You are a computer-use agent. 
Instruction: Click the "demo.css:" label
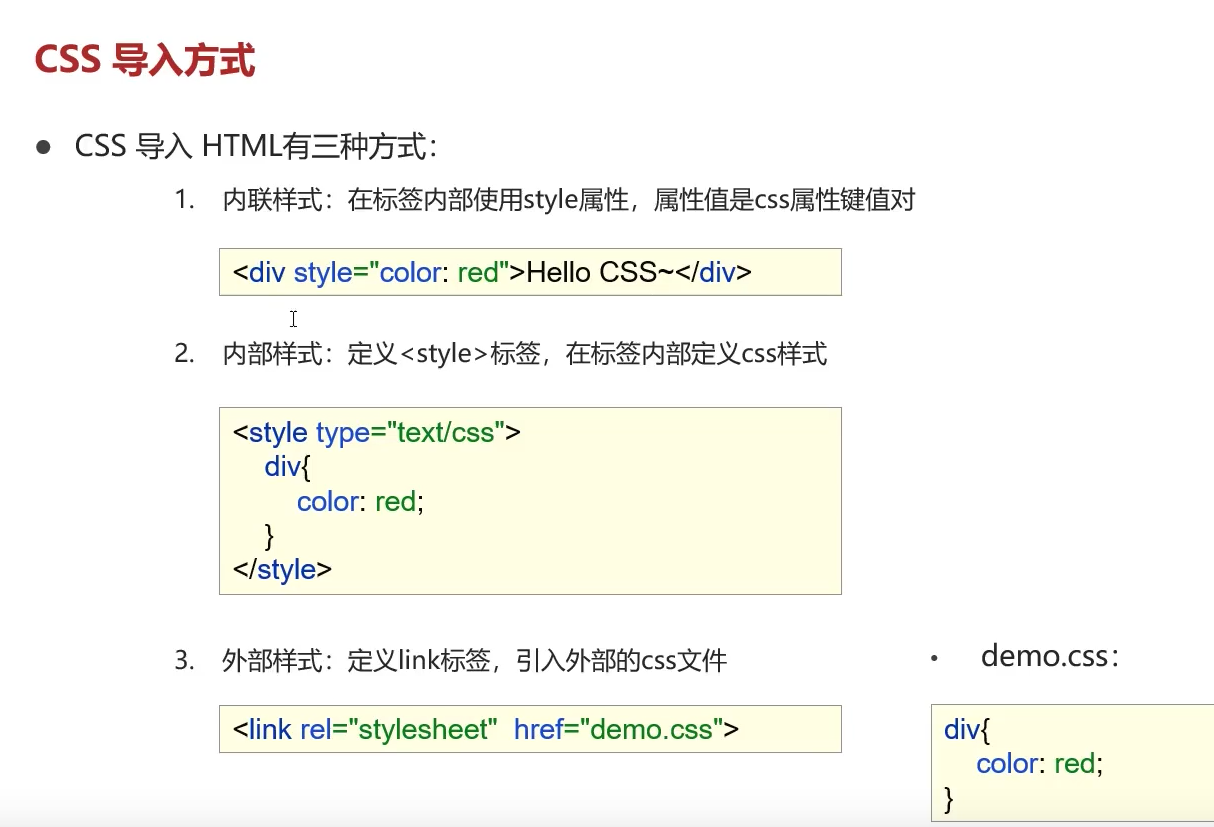click(1050, 656)
